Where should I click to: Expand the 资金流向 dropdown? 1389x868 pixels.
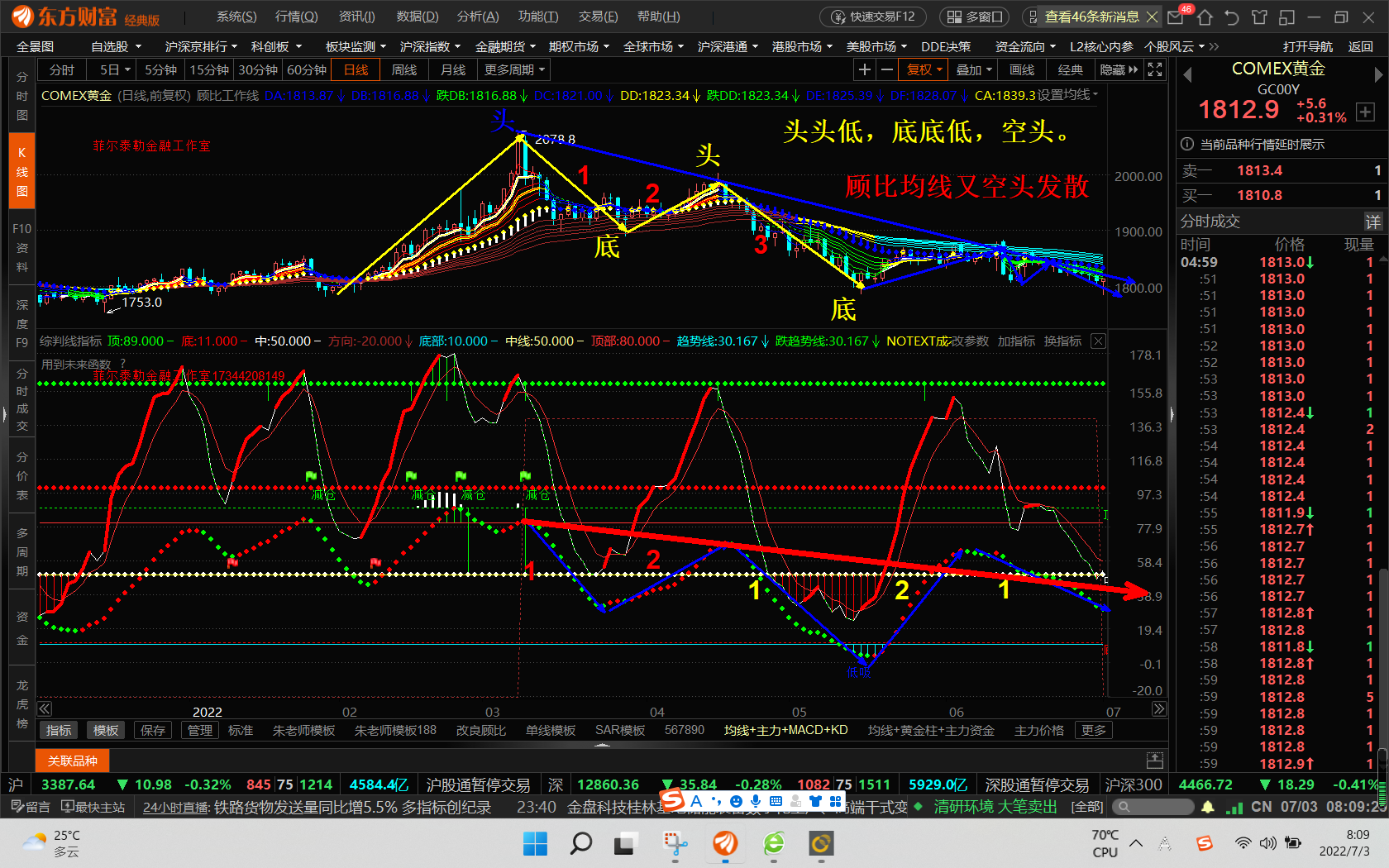point(1025,47)
